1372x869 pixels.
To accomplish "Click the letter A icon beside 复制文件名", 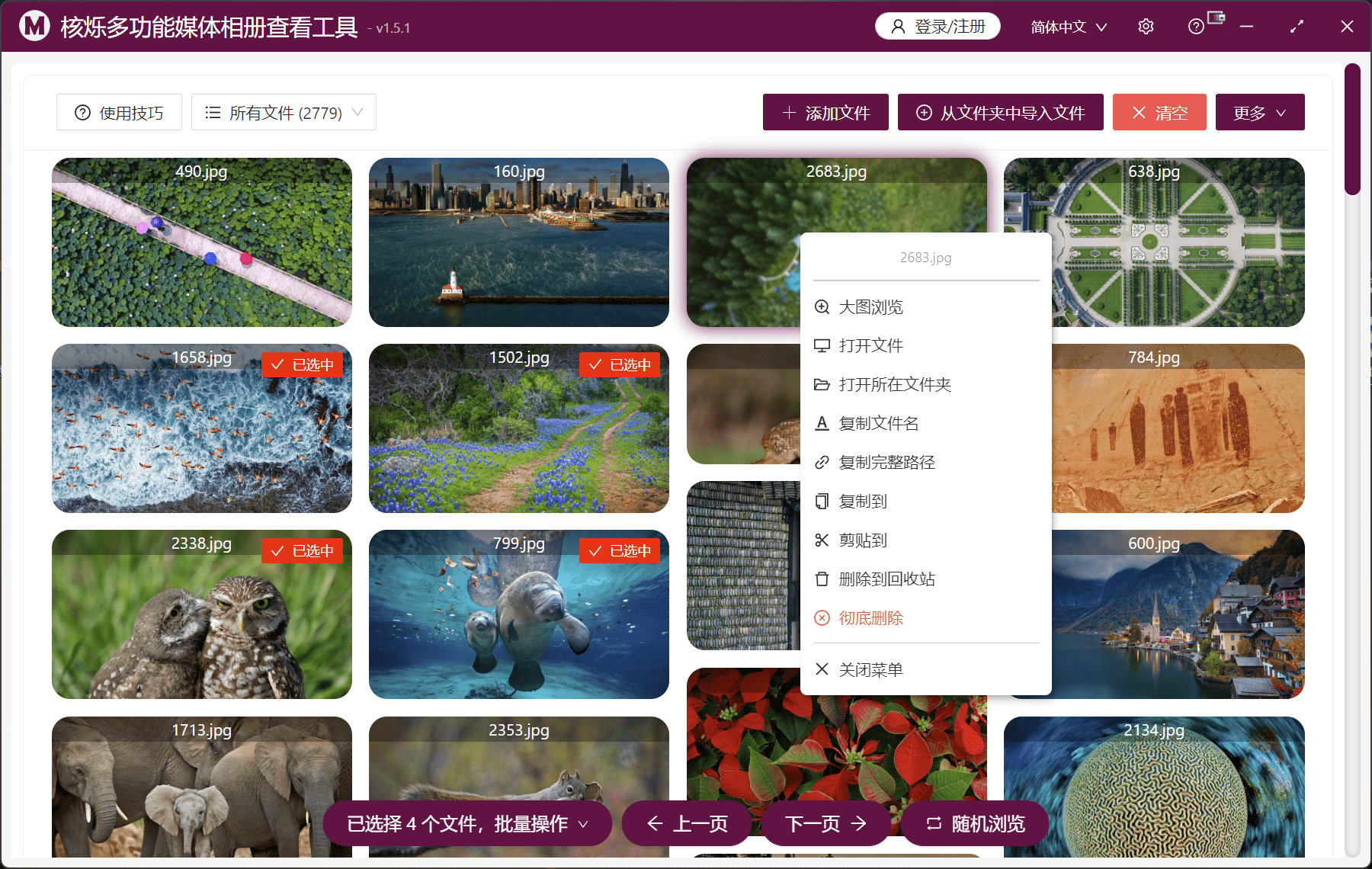I will click(822, 423).
